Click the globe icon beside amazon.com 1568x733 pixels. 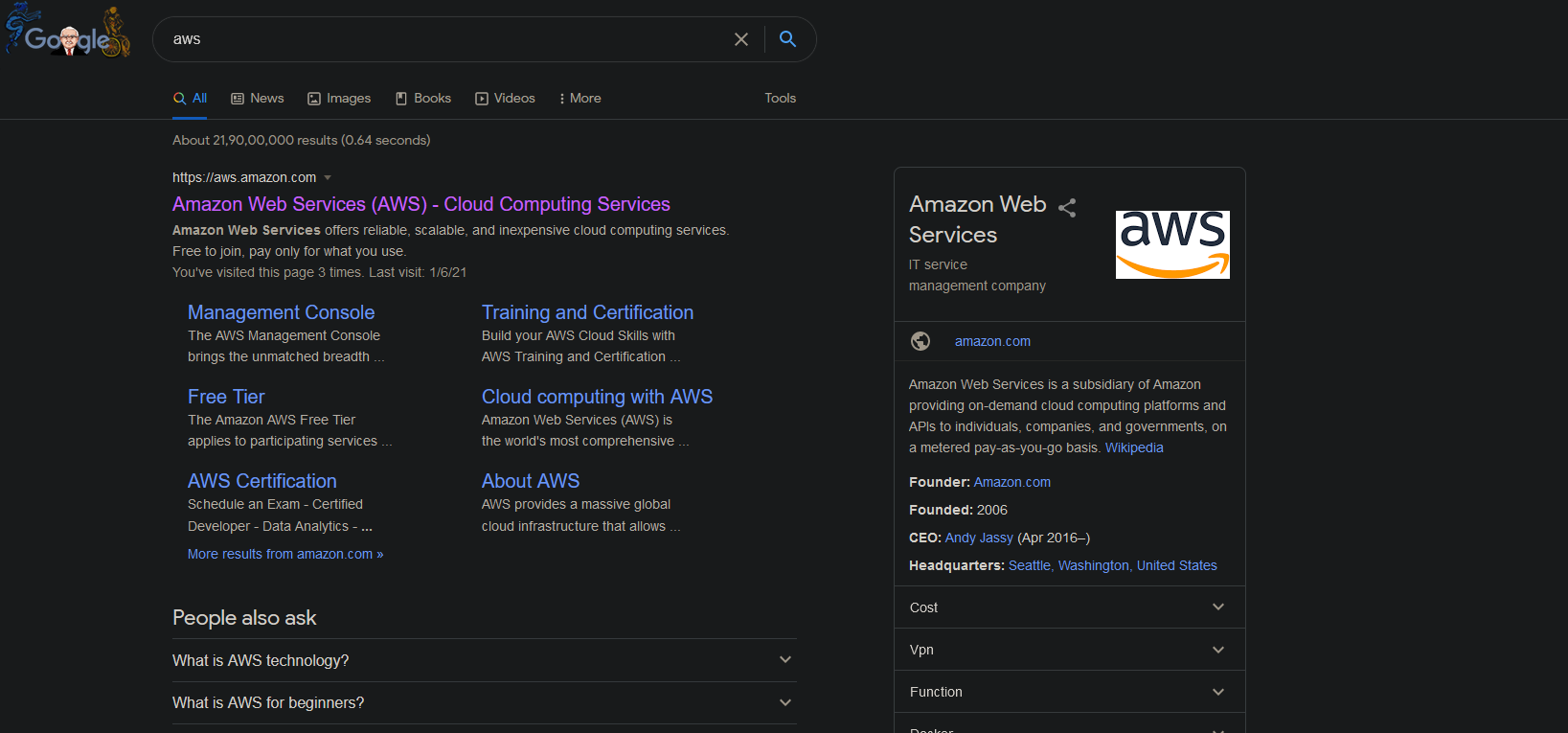920,341
